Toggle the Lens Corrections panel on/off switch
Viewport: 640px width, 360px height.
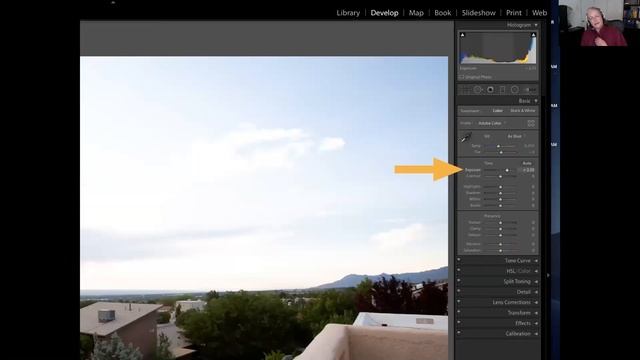point(459,302)
